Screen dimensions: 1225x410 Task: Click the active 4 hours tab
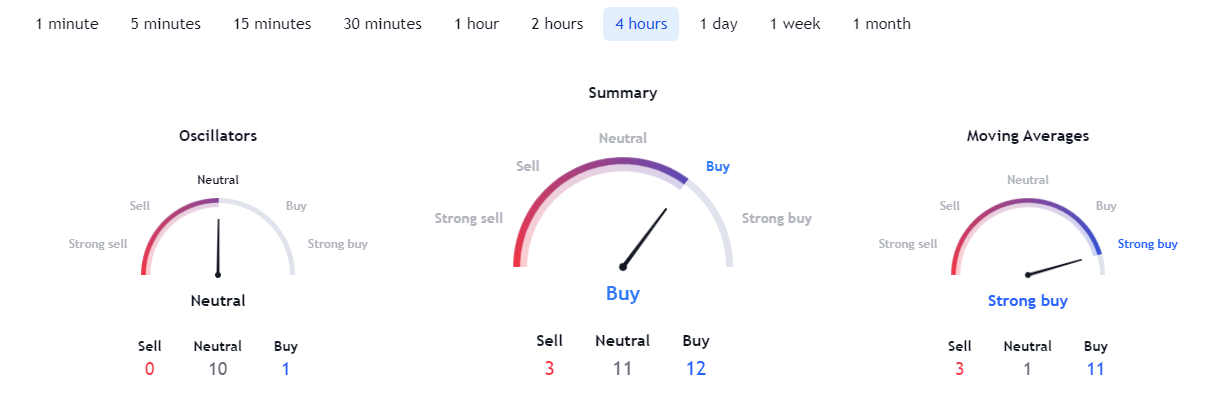point(641,24)
